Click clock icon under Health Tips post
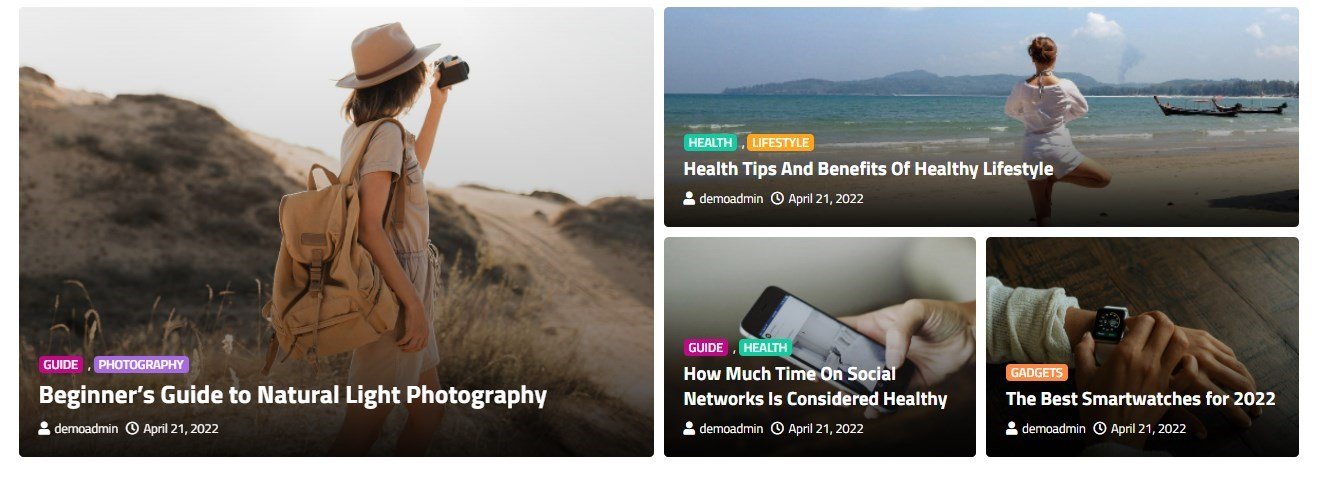Image resolution: width=1322 pixels, height=480 pixels. (x=777, y=199)
